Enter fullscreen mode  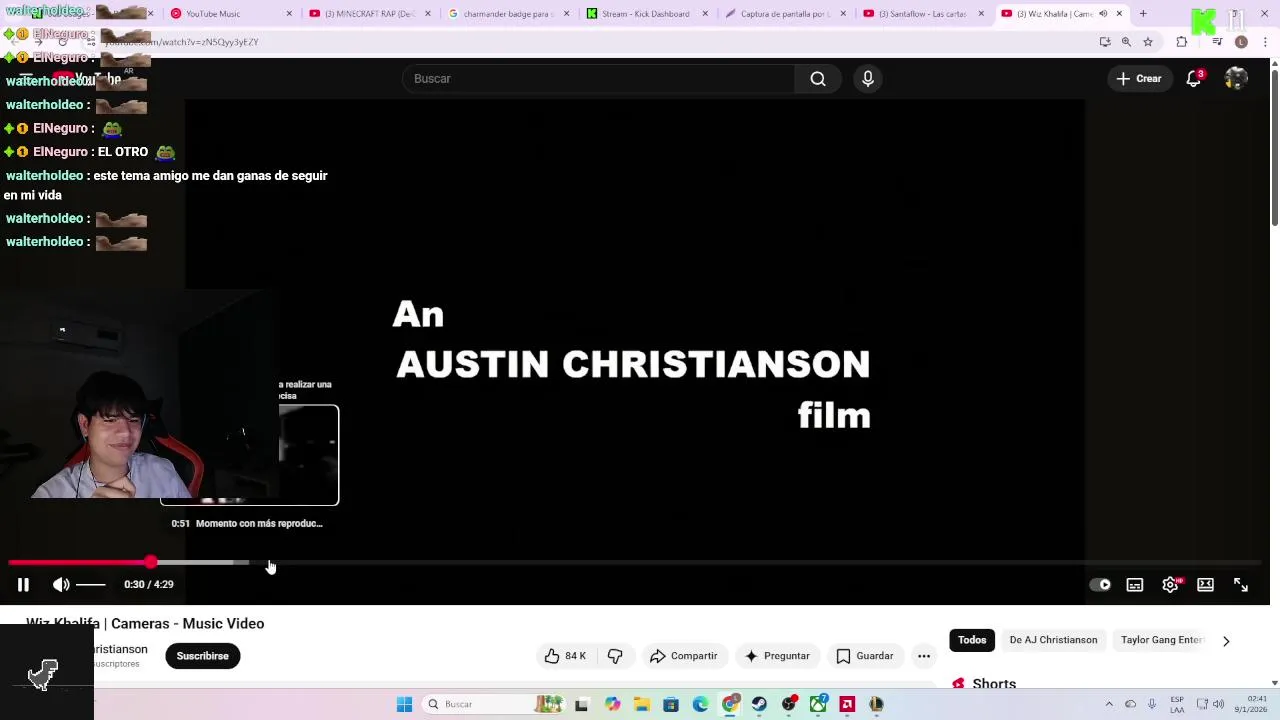click(x=1241, y=585)
